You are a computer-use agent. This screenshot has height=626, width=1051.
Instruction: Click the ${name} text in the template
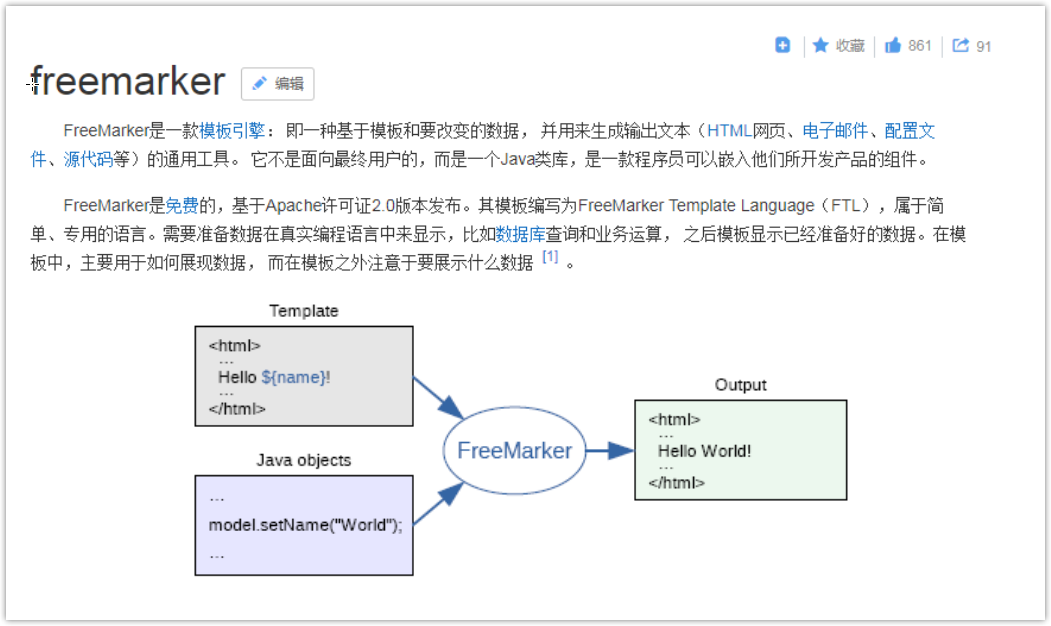click(294, 377)
